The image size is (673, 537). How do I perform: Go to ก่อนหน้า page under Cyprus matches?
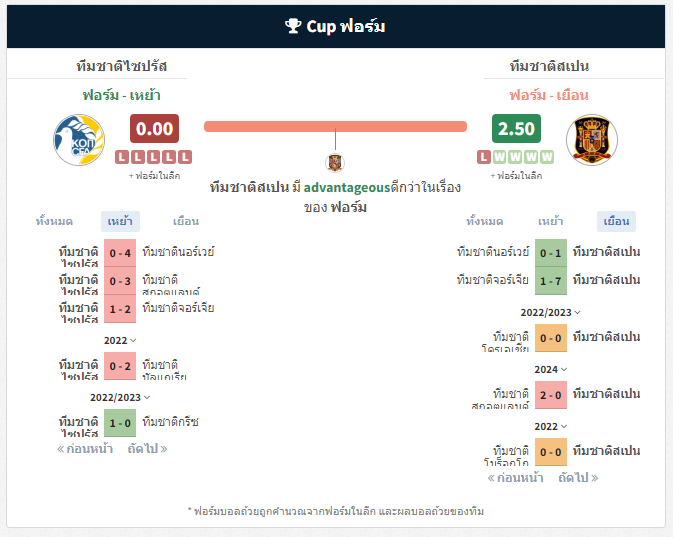tap(85, 449)
